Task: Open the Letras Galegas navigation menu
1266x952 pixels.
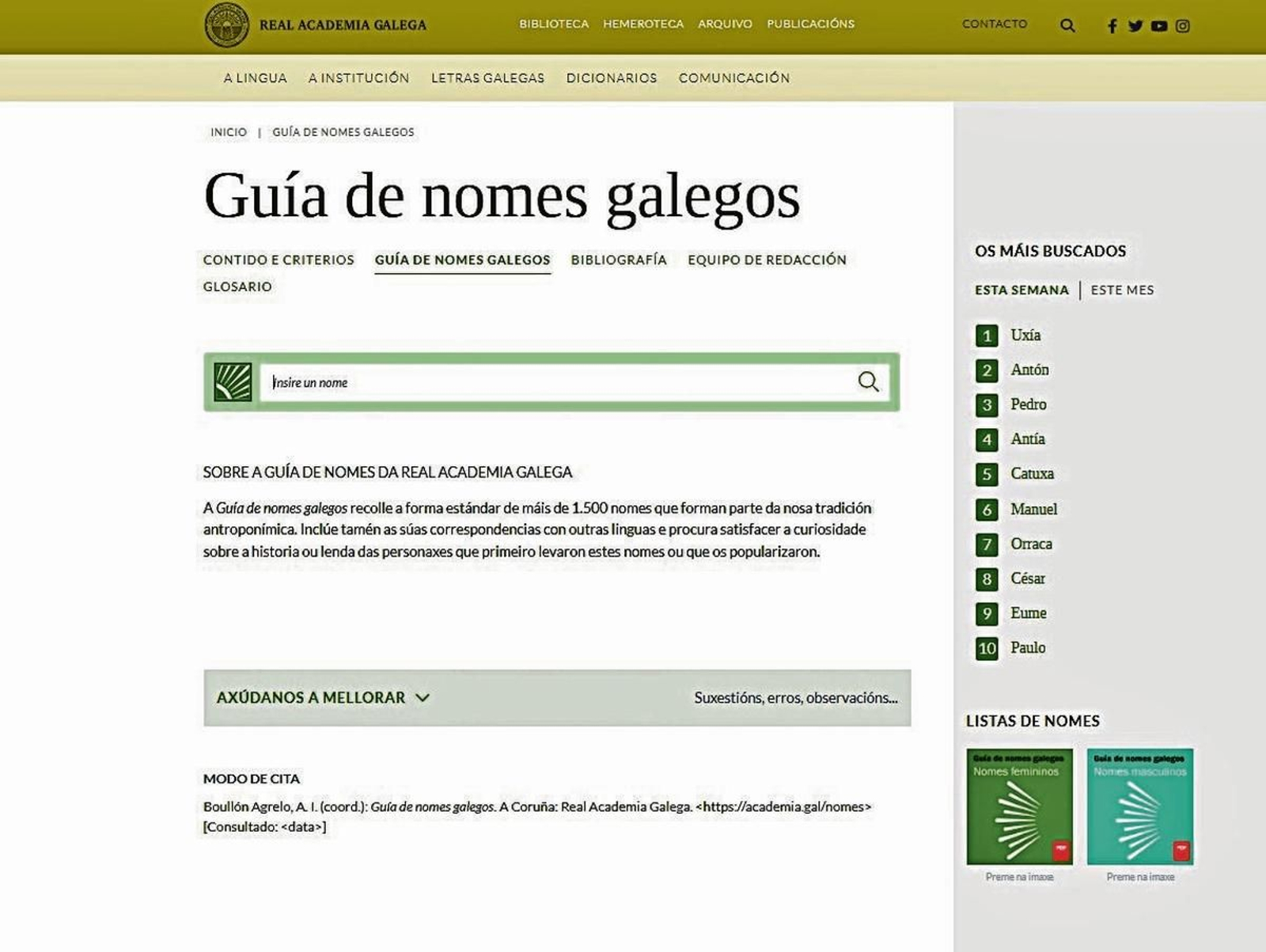Action: (487, 78)
